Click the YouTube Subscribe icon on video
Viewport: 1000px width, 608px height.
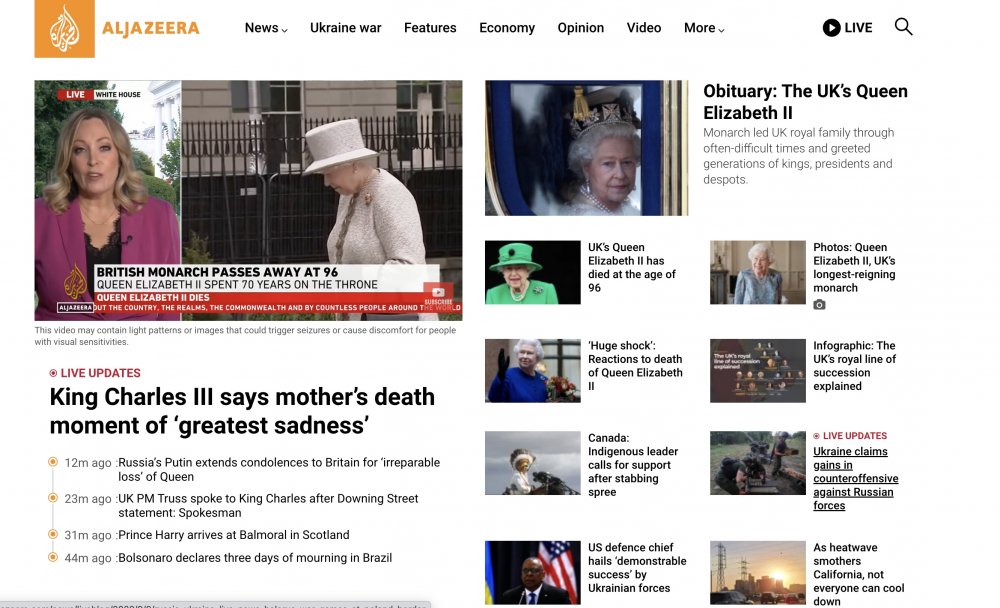(438, 293)
